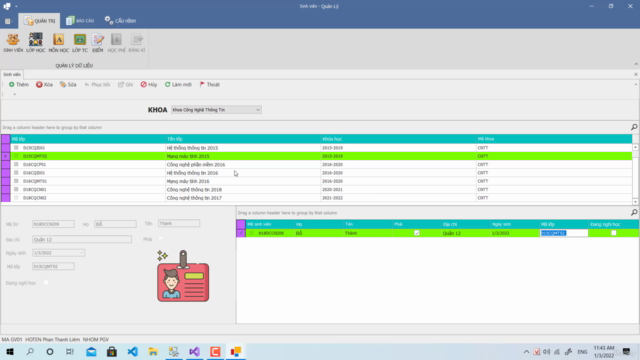Image resolution: width=640 pixels, height=360 pixels.
Task: Expand row D18CQCN01 in class grid
Action: [x=16, y=189]
